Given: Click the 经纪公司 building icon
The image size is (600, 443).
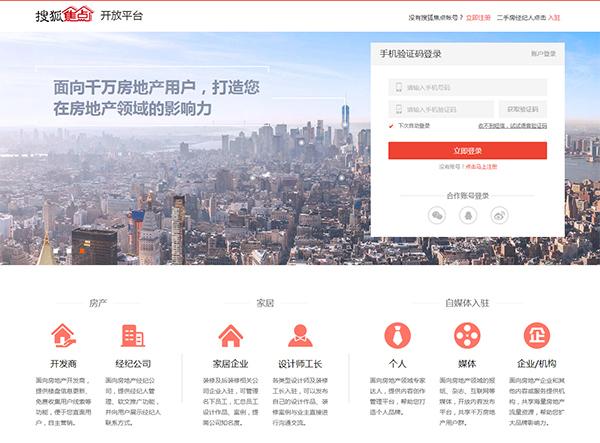Looking at the screenshot, I should pos(132,335).
